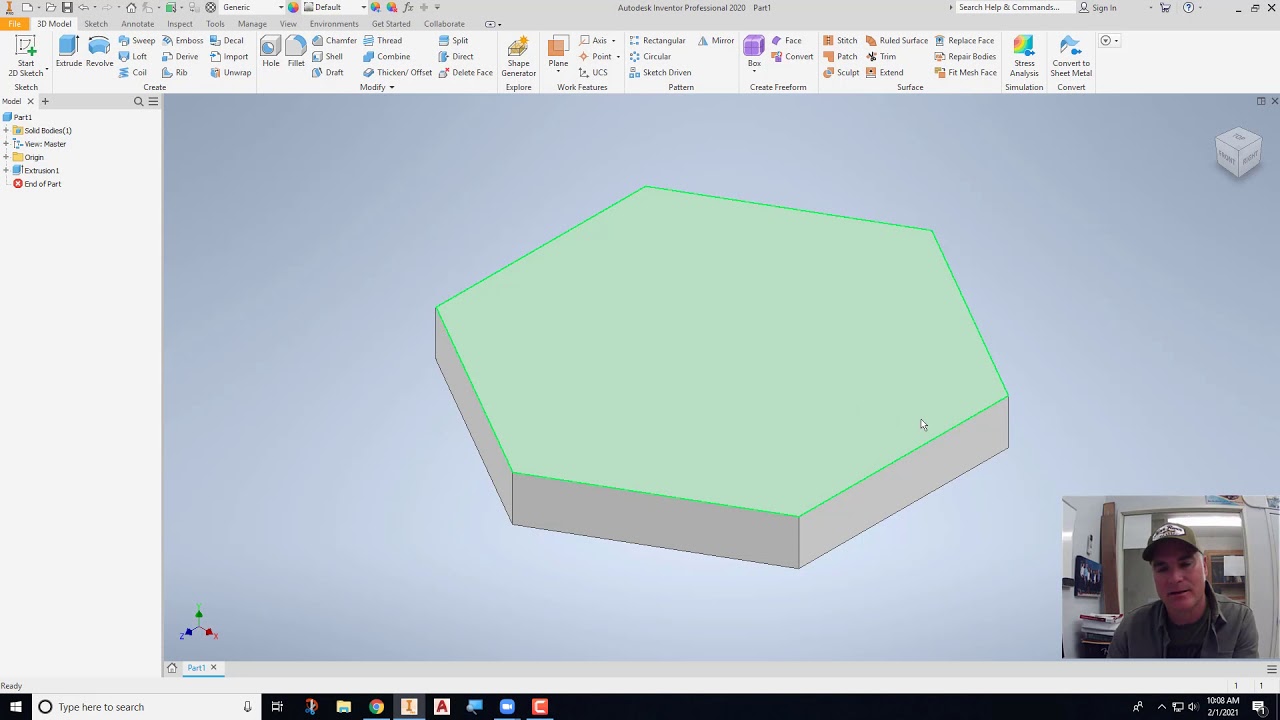Switch to the Manage tab
Viewport: 1280px width, 720px height.
pos(252,24)
